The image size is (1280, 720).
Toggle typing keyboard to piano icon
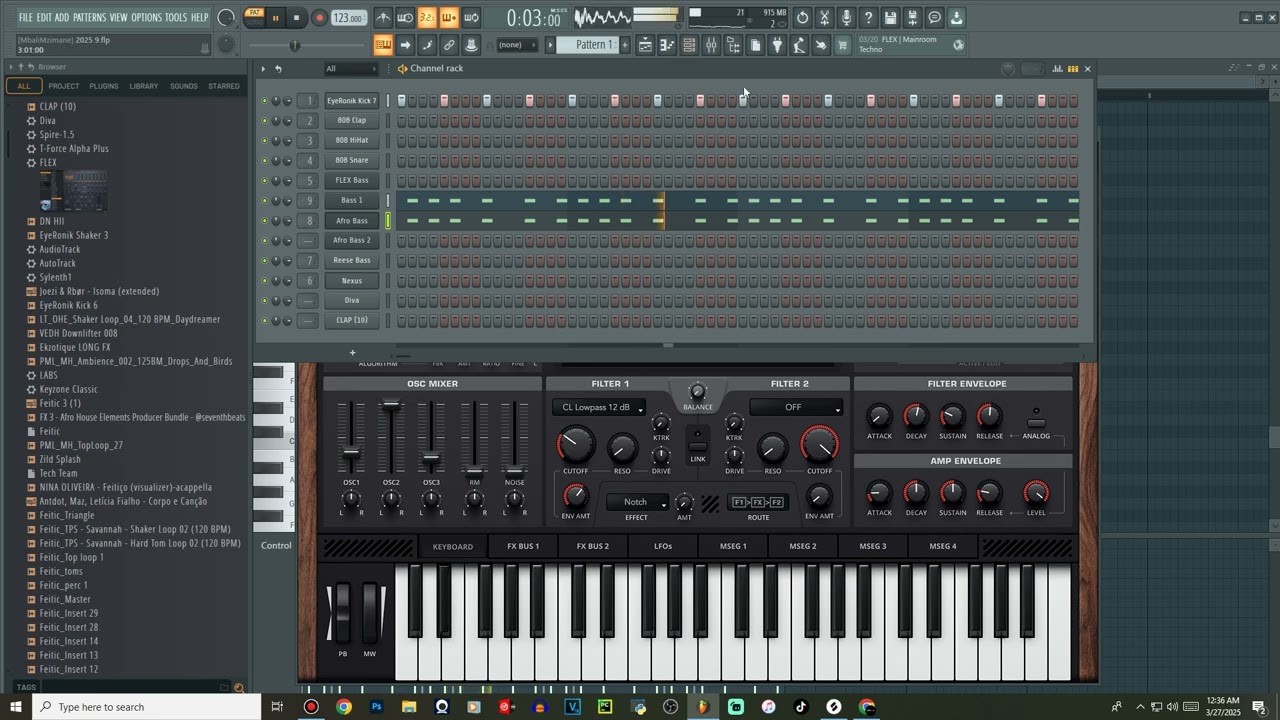[383, 45]
